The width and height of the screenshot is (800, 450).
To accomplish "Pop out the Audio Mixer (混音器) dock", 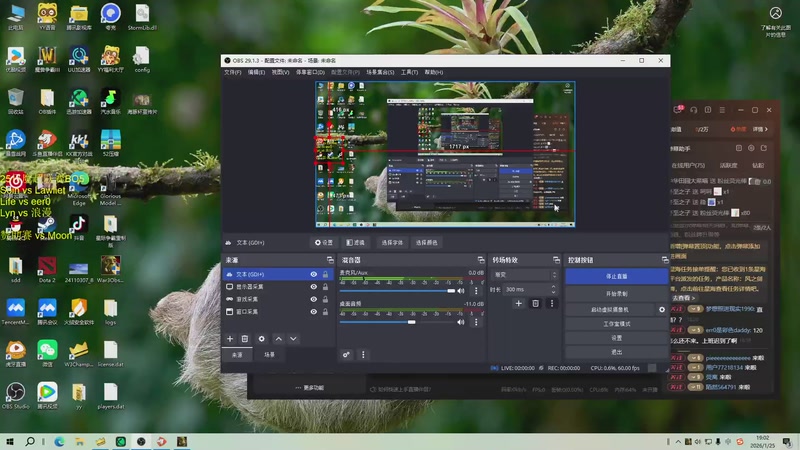I will click(481, 260).
